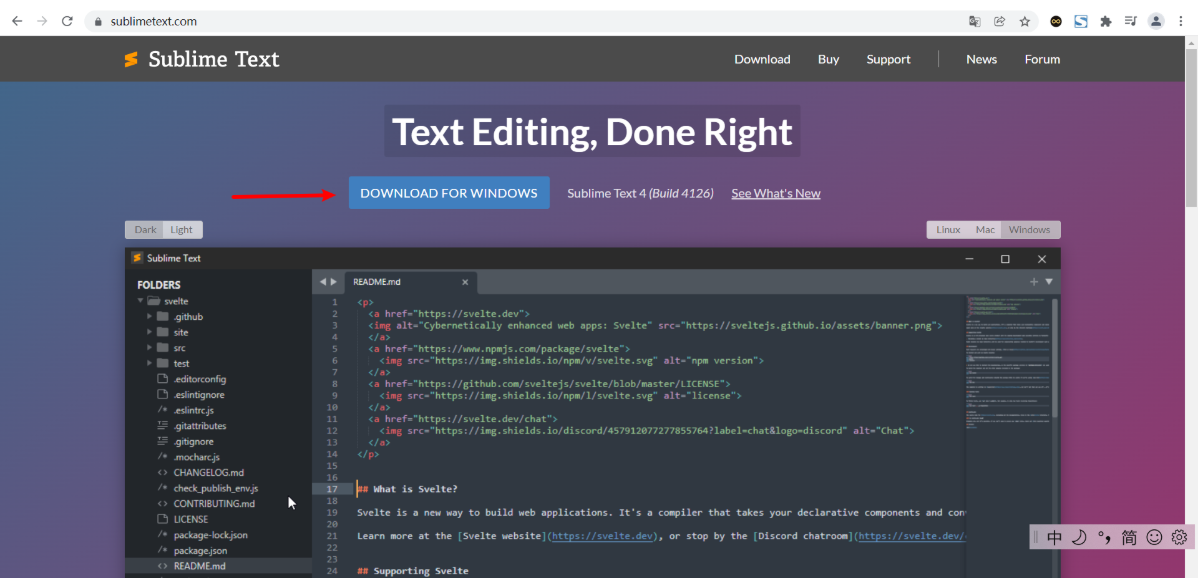Open the tab dropdown arrow in editor preview
The image size is (1201, 580).
point(1049,282)
